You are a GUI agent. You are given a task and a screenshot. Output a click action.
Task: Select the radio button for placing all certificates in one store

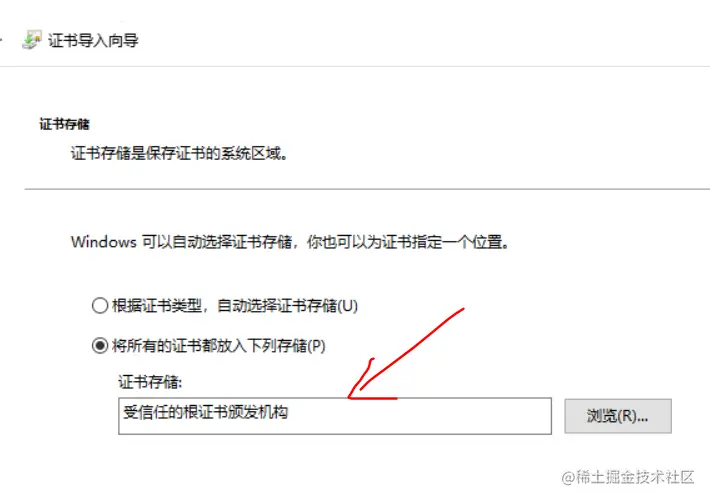(100, 346)
